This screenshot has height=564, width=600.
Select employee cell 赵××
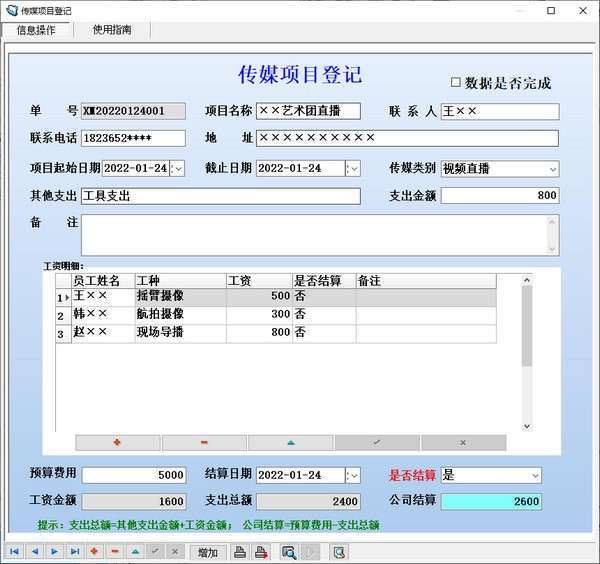coord(103,333)
